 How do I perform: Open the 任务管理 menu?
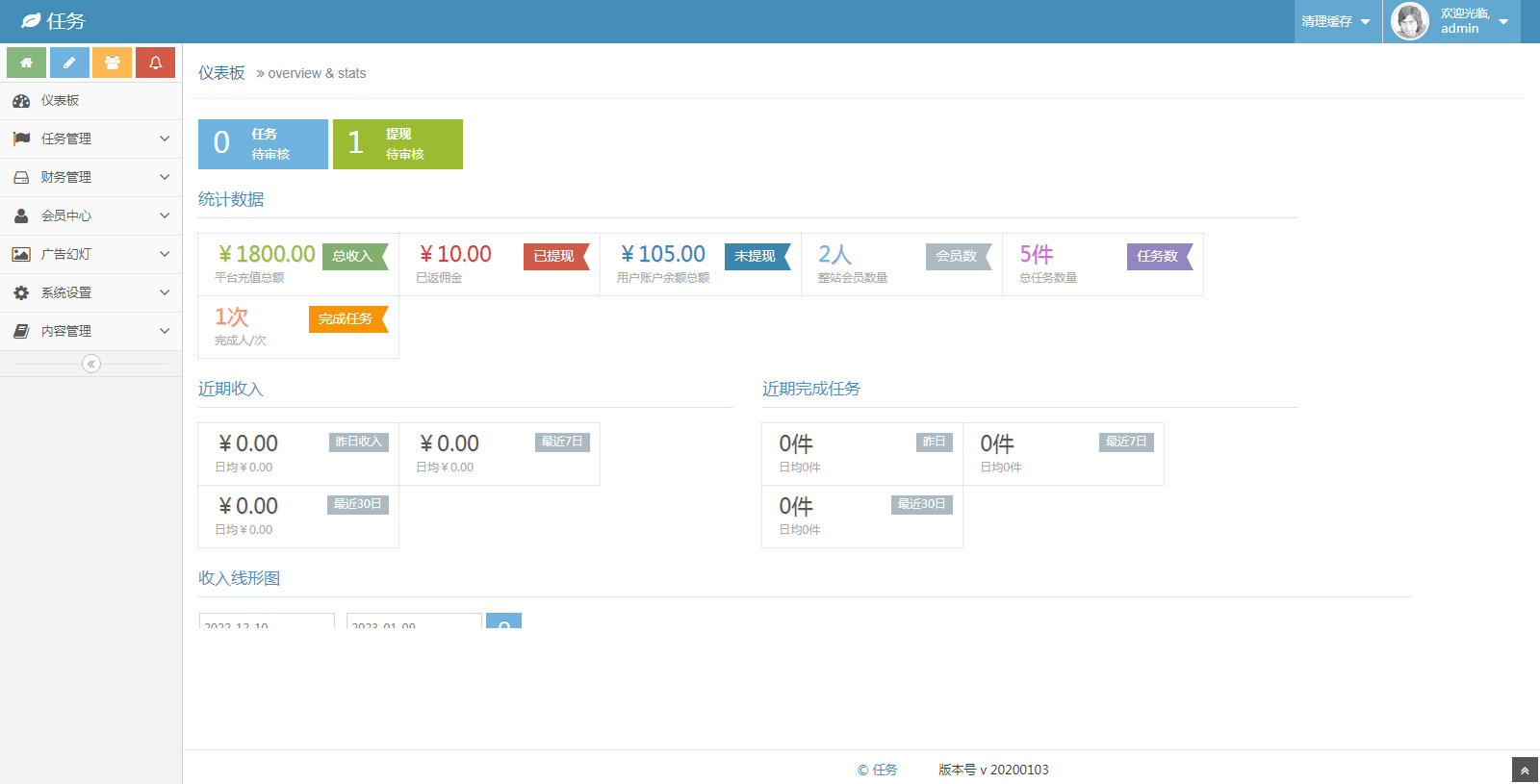click(x=90, y=139)
